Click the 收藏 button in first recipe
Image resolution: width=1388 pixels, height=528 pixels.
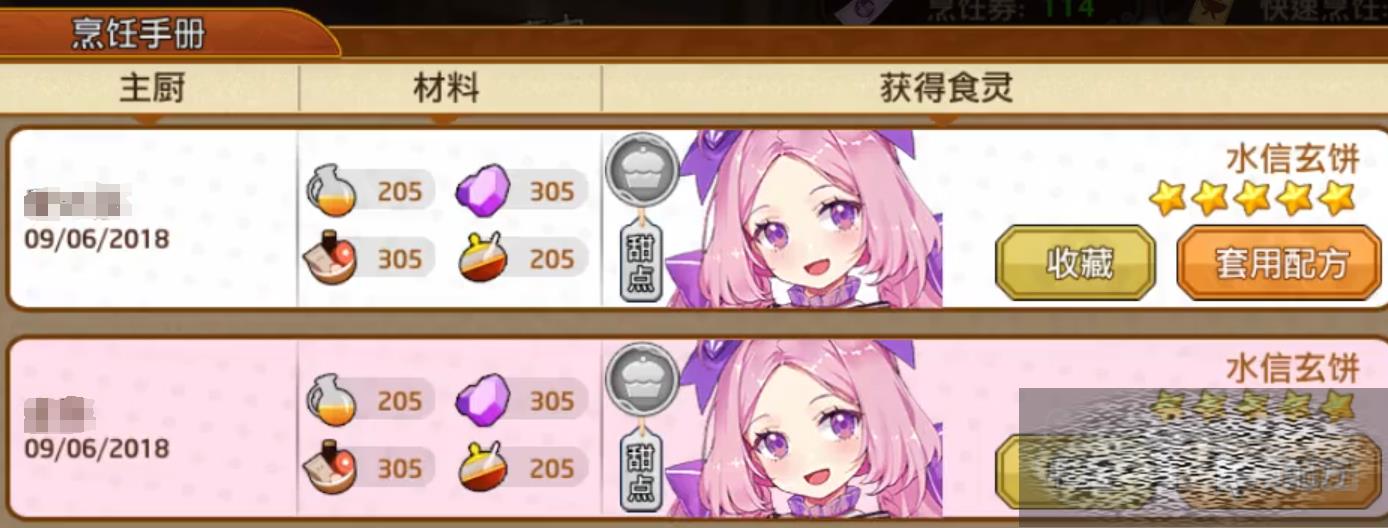click(1076, 263)
